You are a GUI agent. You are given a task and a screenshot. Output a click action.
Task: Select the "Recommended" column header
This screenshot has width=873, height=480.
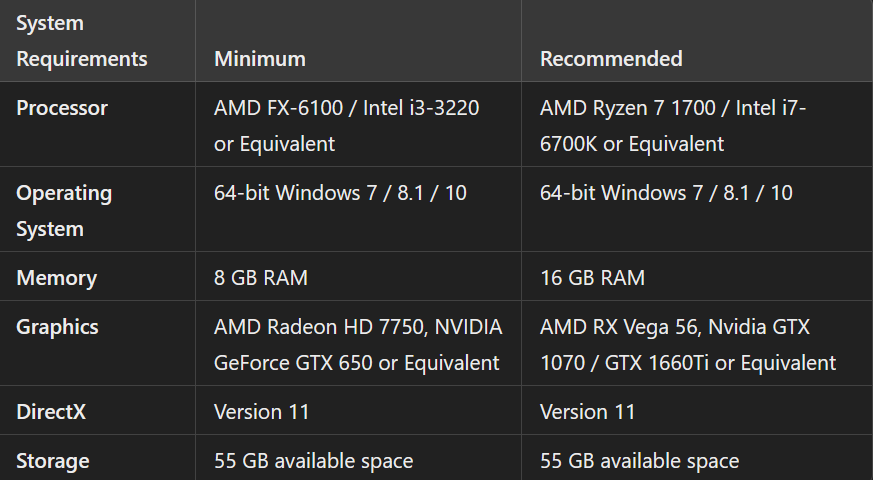(611, 59)
